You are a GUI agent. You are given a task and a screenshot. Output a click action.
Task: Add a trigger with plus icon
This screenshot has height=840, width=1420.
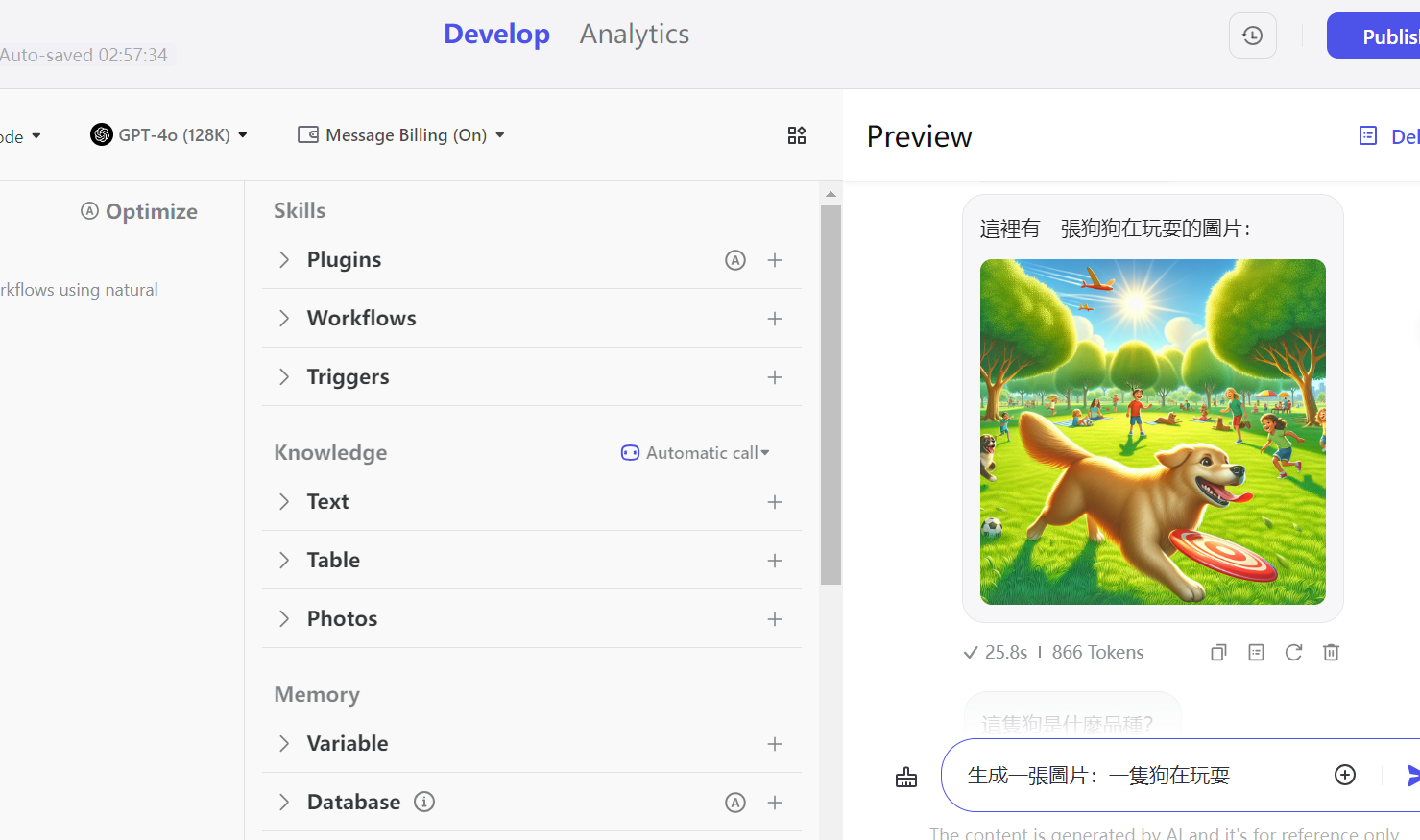(775, 377)
